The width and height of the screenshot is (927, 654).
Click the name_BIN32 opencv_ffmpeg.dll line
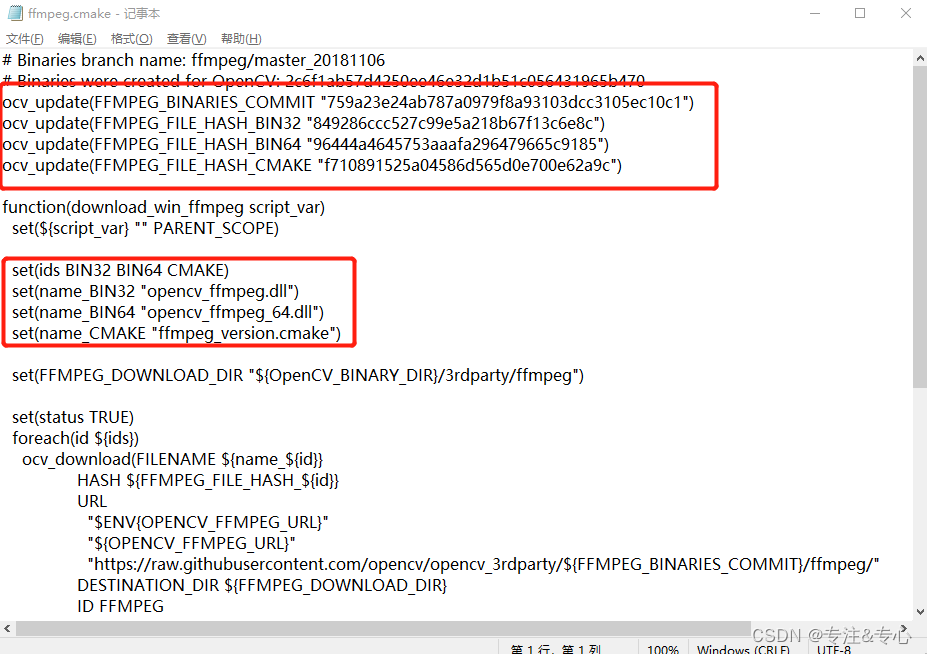(x=155, y=292)
